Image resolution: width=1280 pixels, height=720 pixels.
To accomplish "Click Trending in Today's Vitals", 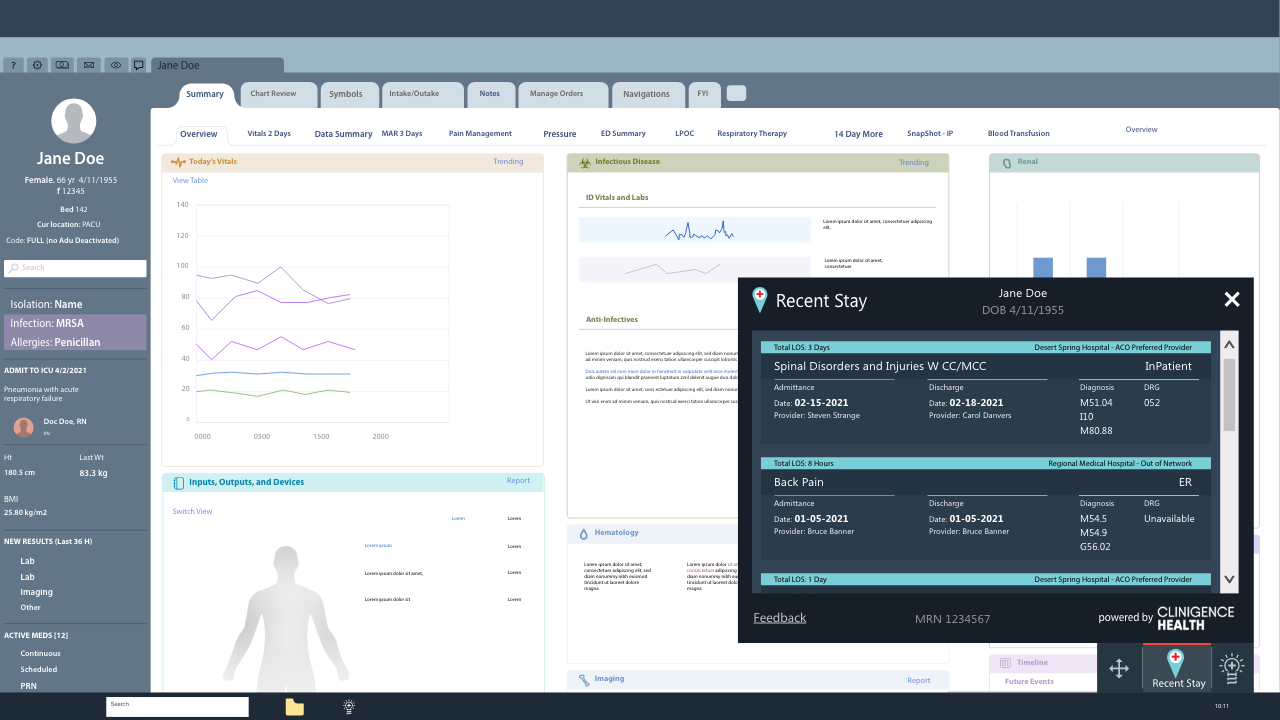I will pos(508,161).
